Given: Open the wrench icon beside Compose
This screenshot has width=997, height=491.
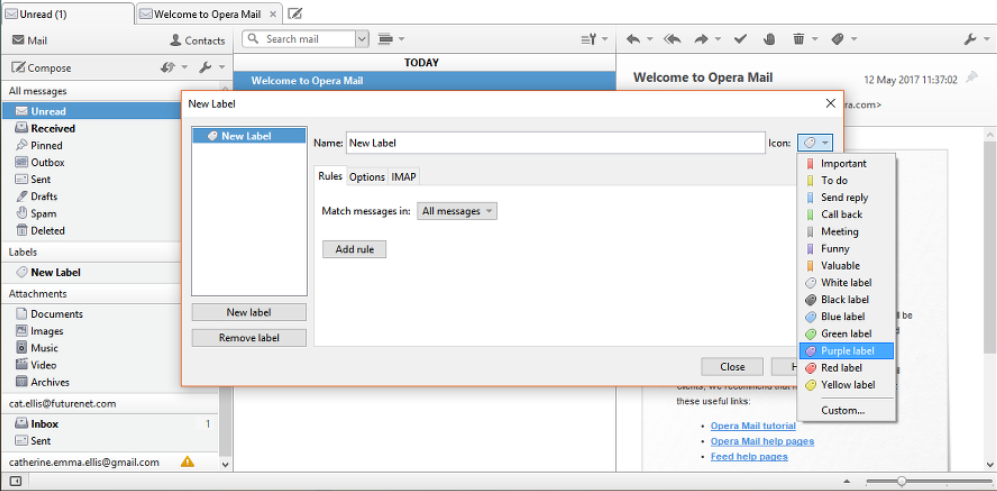Looking at the screenshot, I should [x=205, y=67].
